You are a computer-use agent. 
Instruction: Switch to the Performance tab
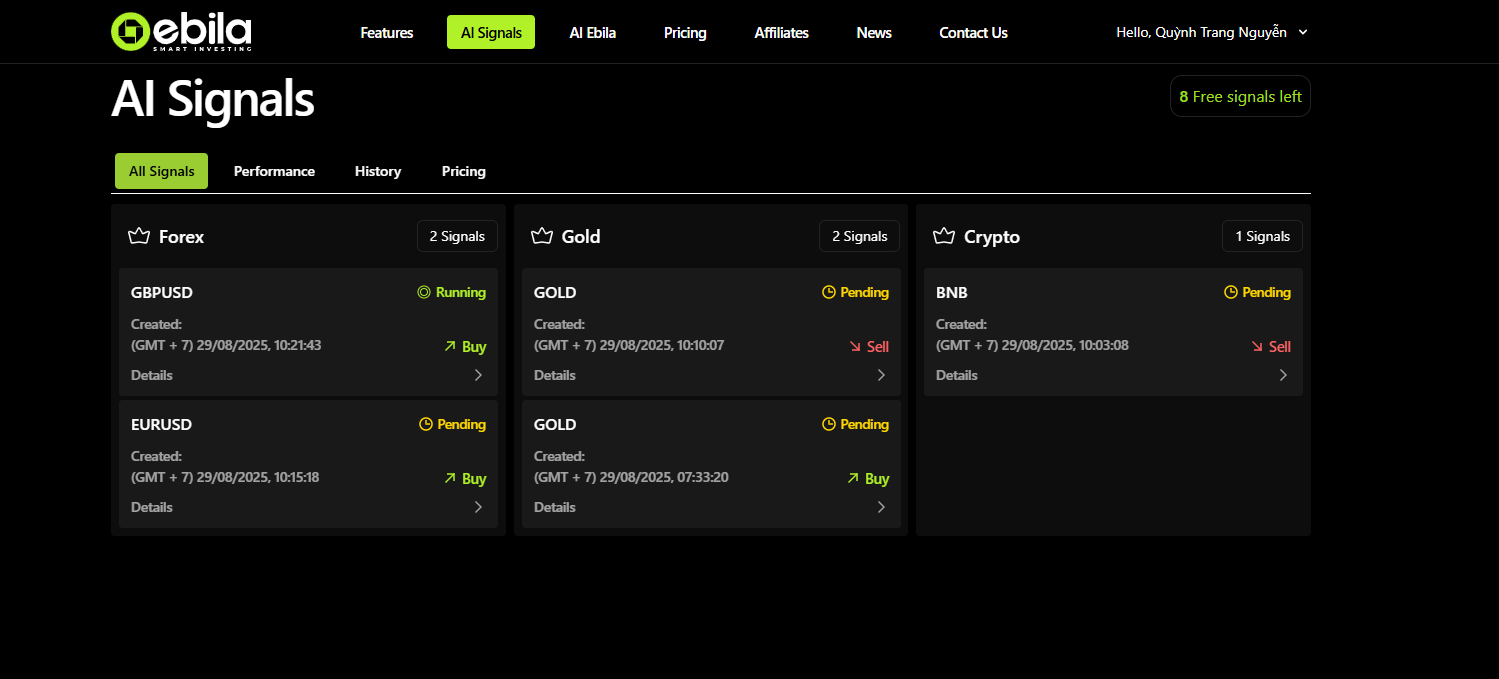[x=274, y=171]
